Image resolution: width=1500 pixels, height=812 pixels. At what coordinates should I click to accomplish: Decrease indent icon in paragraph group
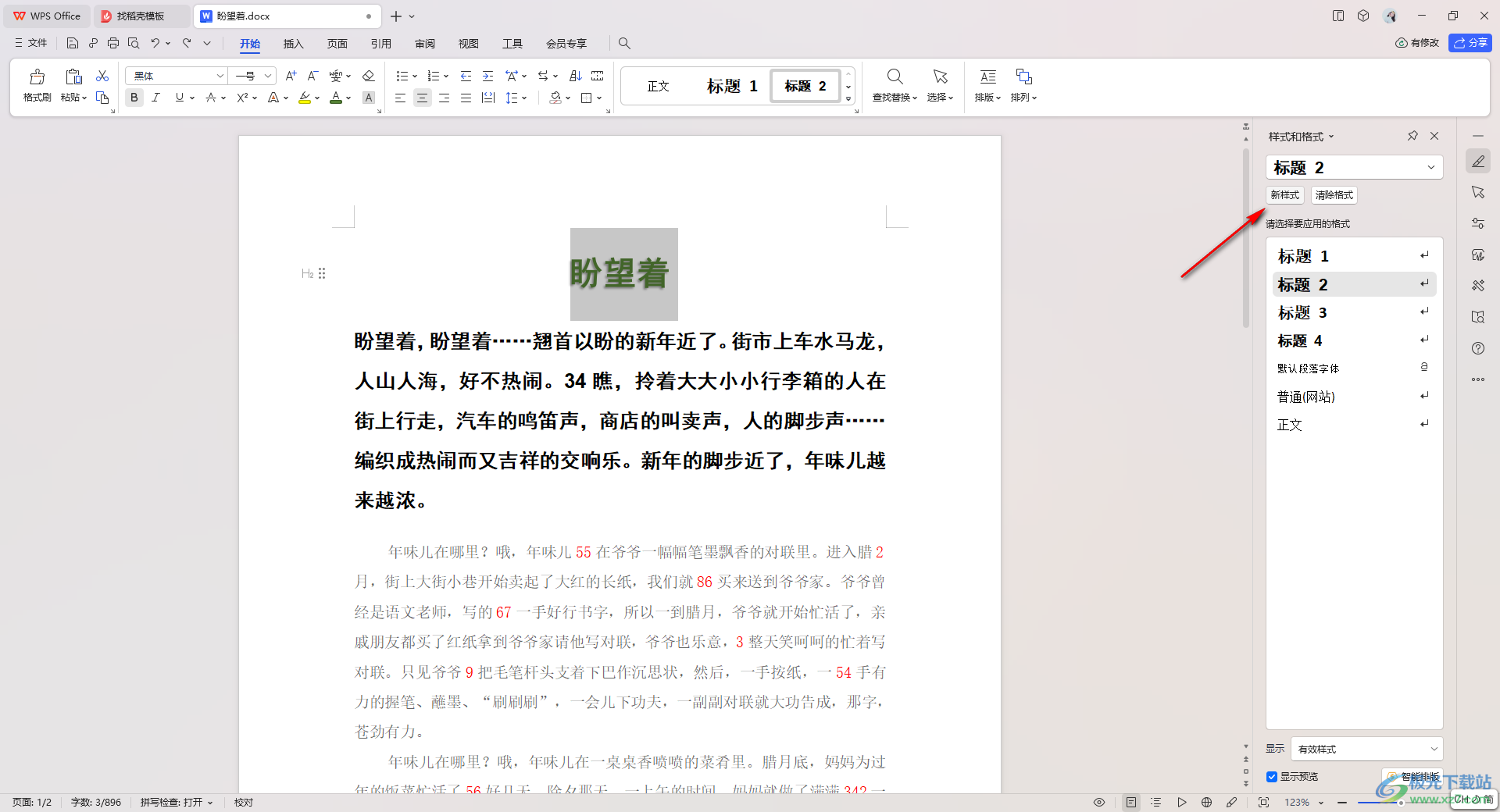point(466,76)
